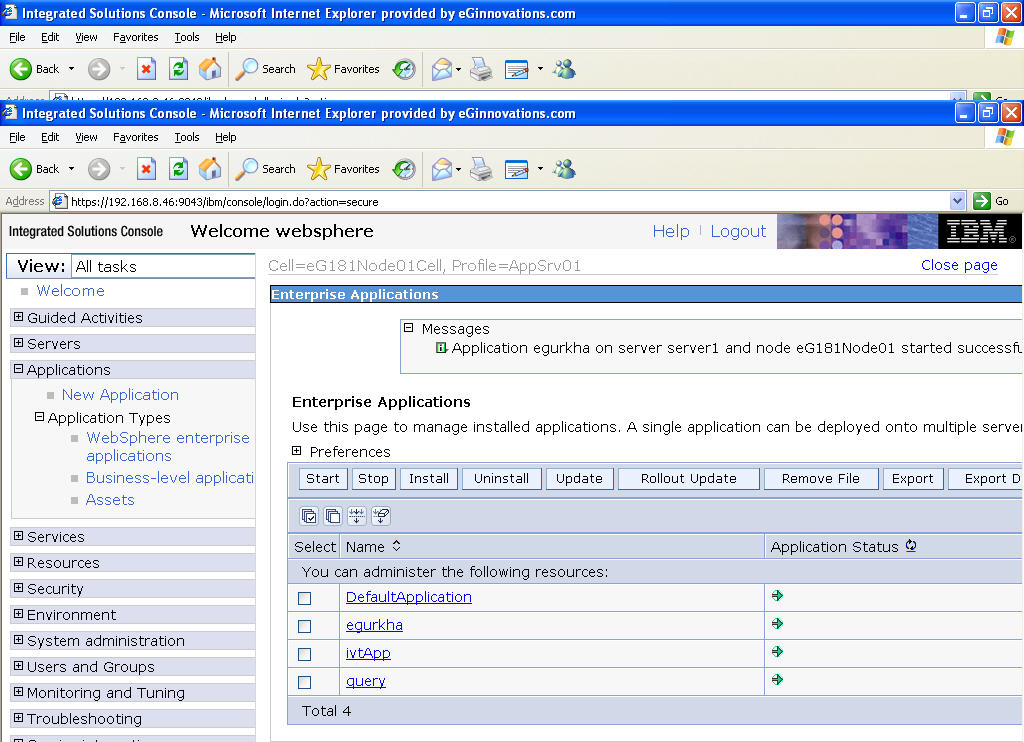
Task: Open Search in front browser toolbar
Action: tap(265, 169)
